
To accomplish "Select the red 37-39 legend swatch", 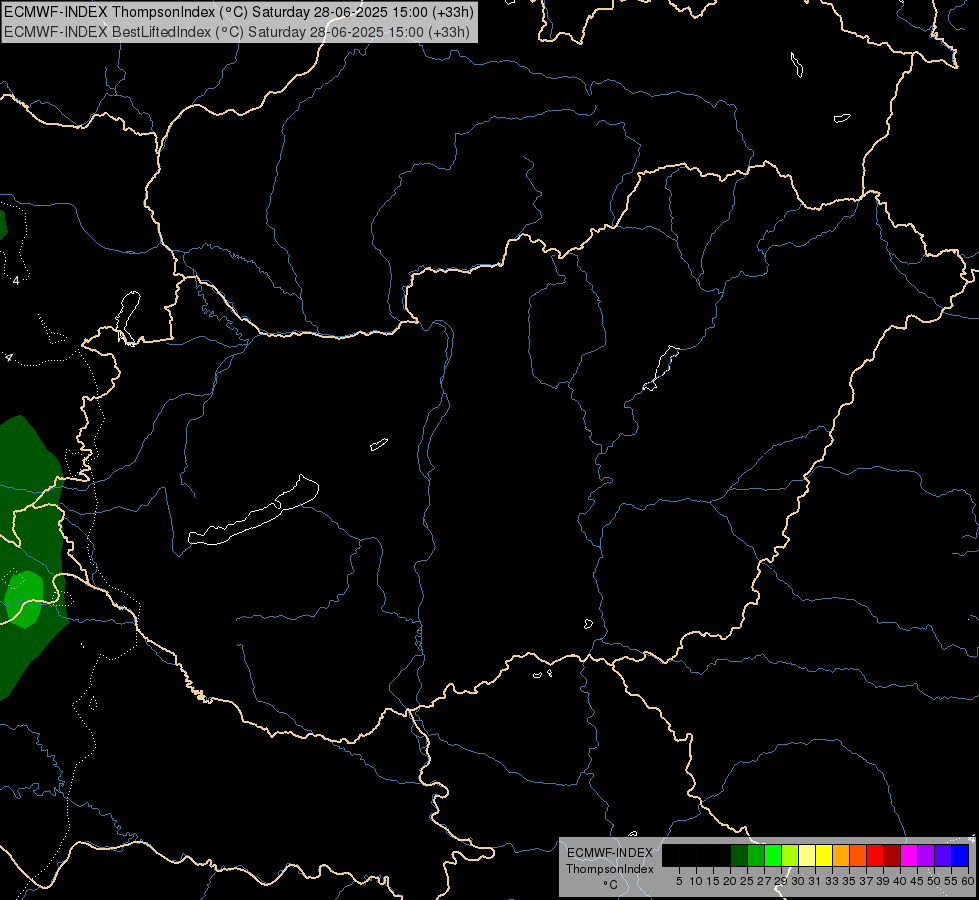I will pyautogui.click(x=875, y=855).
